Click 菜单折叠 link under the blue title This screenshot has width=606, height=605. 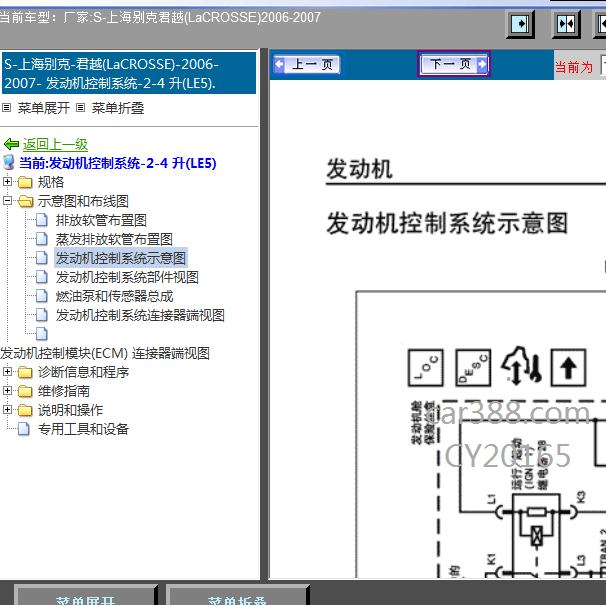coord(118,108)
